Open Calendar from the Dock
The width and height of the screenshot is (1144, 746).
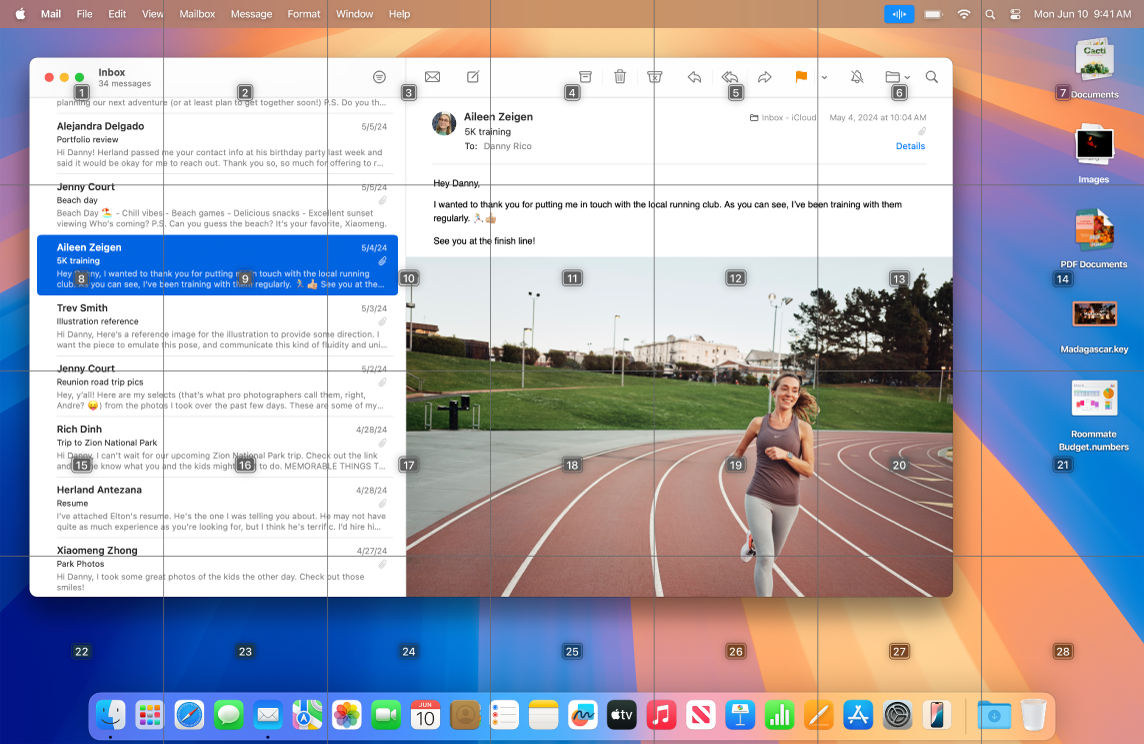(425, 715)
